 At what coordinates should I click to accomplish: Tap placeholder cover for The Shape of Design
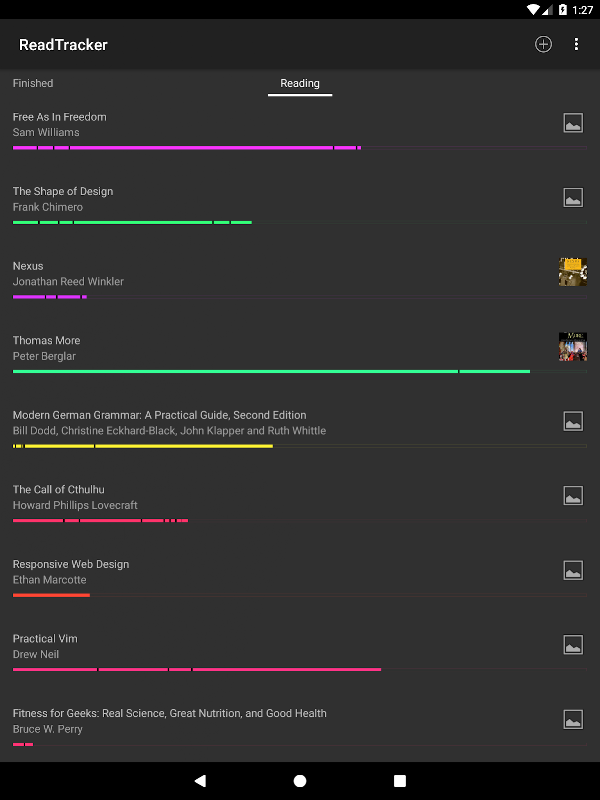[x=573, y=198]
